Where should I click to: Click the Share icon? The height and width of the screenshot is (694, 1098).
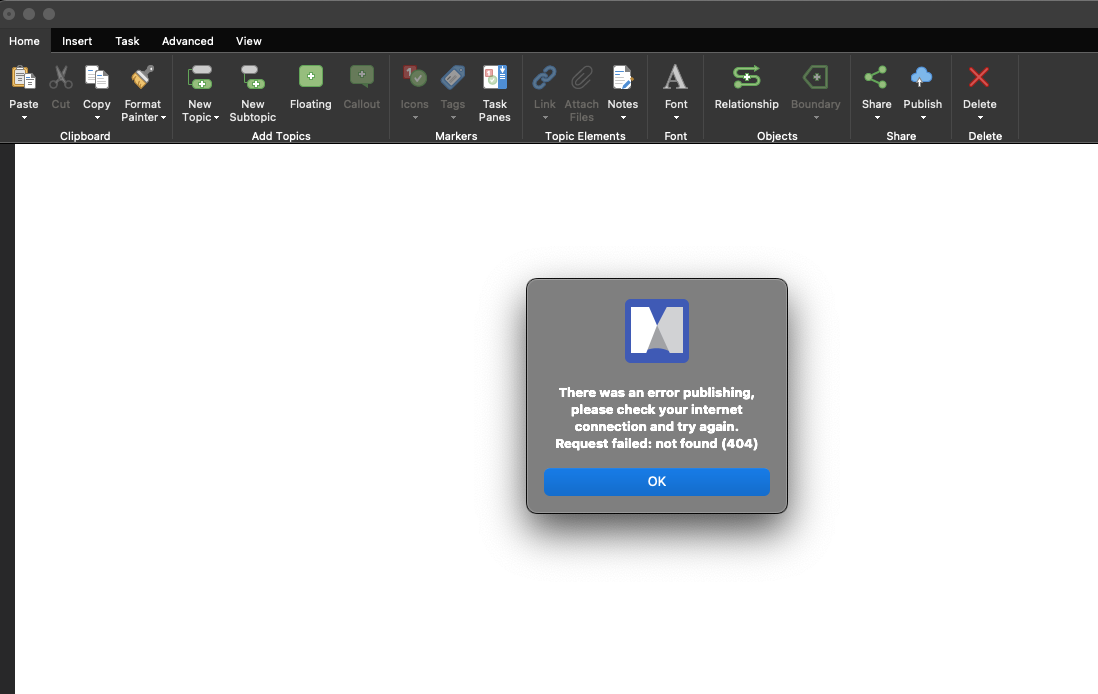point(876,78)
